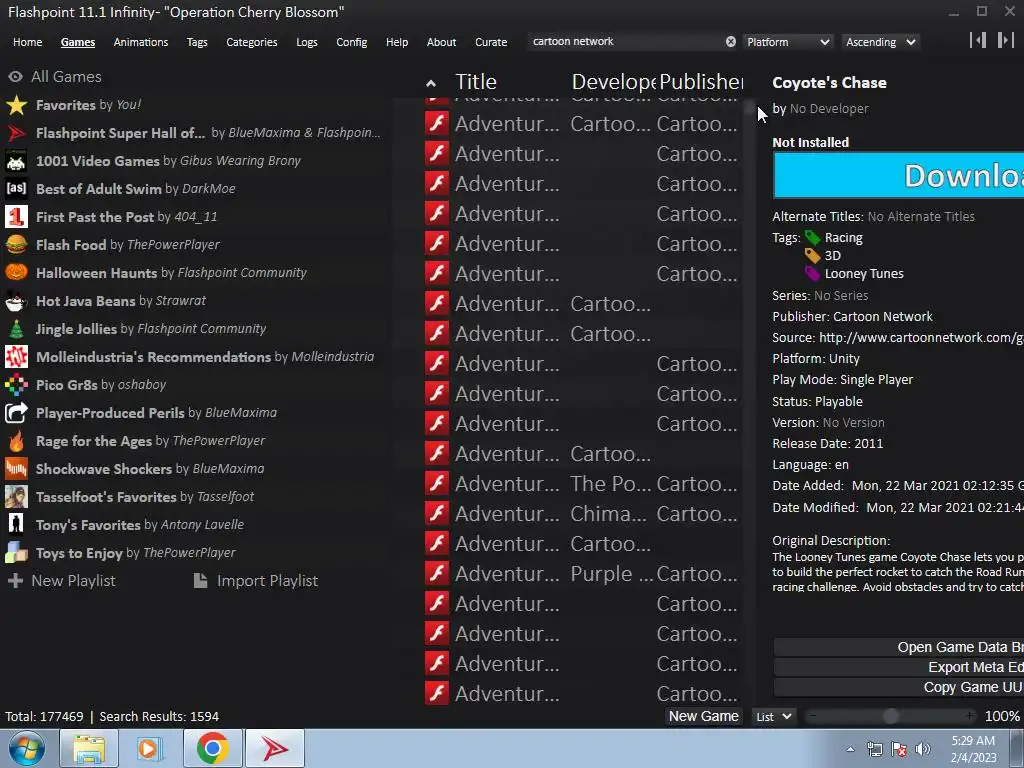
Task: Open Flashpoint Super Hall of Fame playlist icon
Action: (16, 133)
